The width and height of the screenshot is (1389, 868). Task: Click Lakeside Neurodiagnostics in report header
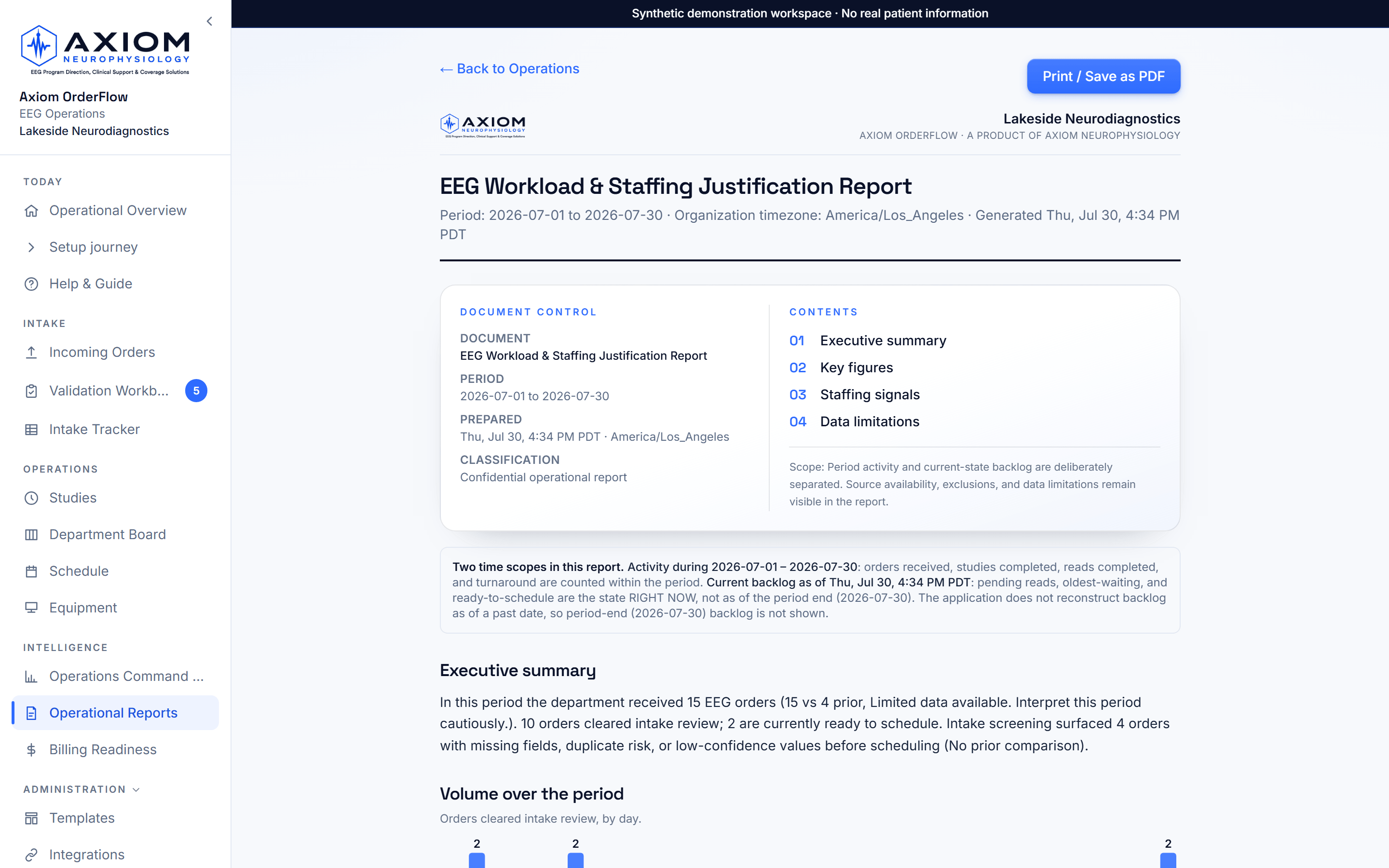[x=1092, y=119]
